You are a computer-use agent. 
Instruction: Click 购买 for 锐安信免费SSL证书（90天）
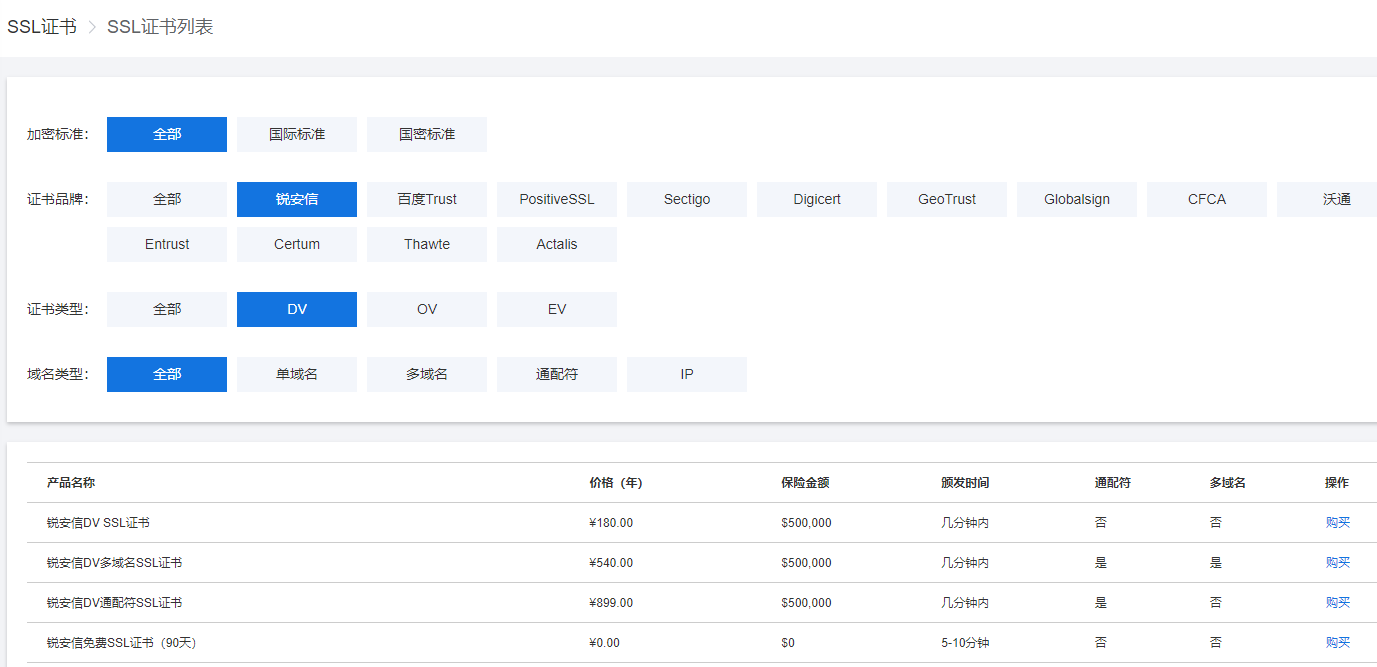coord(1338,642)
